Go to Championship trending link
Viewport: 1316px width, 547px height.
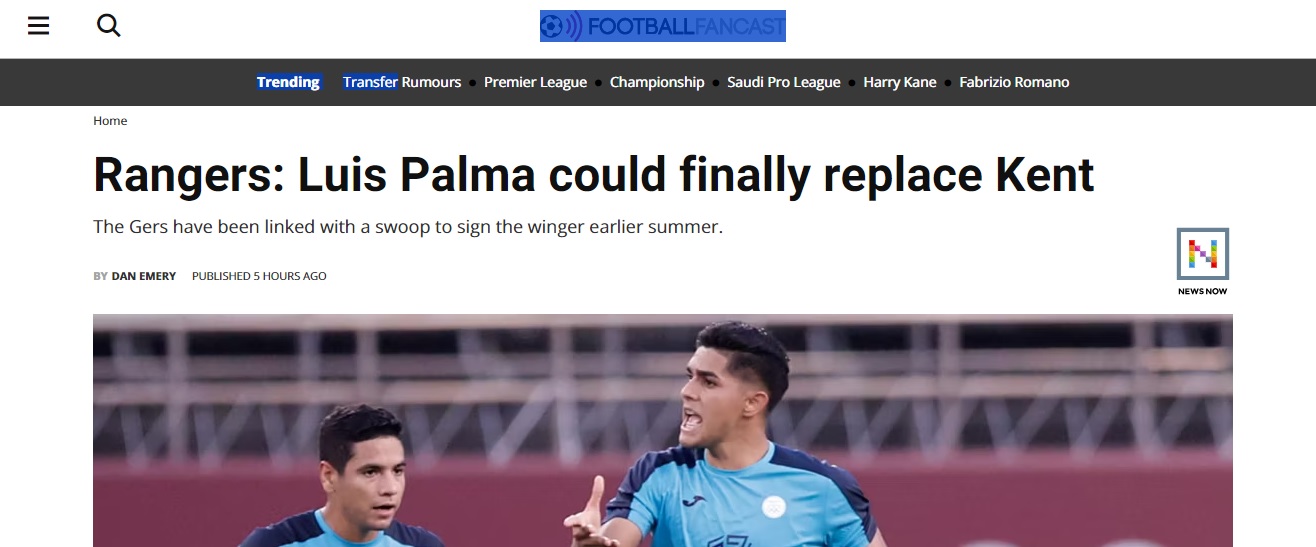click(x=657, y=82)
